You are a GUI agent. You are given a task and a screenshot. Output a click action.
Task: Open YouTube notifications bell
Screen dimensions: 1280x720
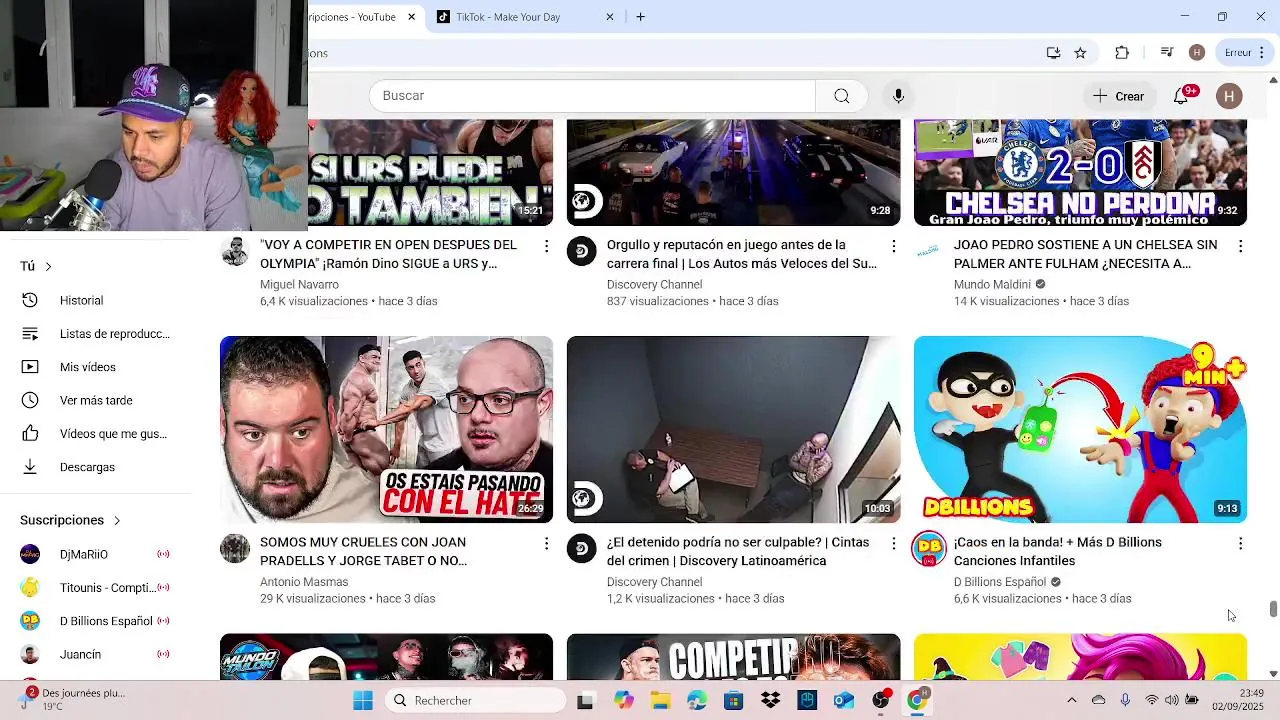click(x=1181, y=95)
